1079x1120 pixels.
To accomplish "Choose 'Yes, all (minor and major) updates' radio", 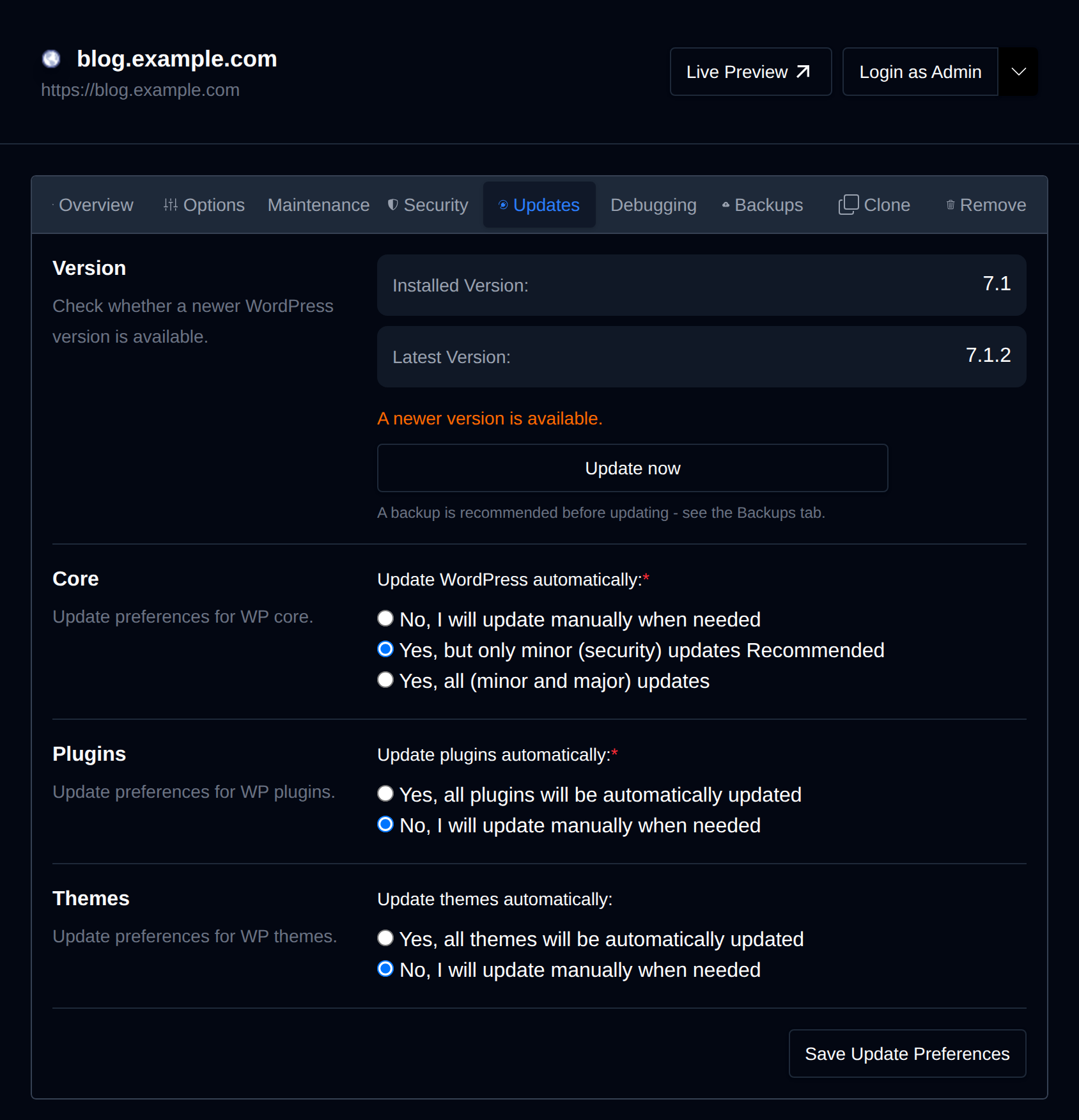I will coord(385,680).
